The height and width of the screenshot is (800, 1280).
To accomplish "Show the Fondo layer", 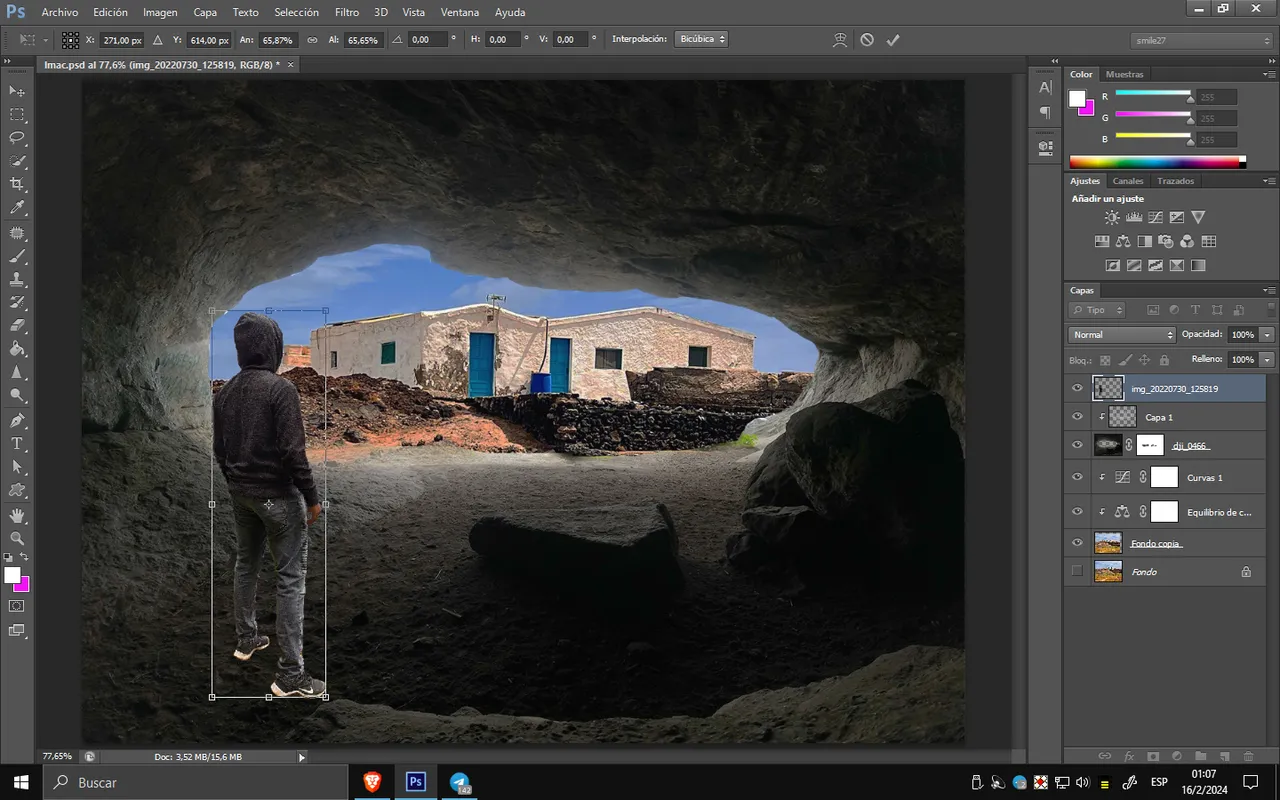I will (1077, 571).
